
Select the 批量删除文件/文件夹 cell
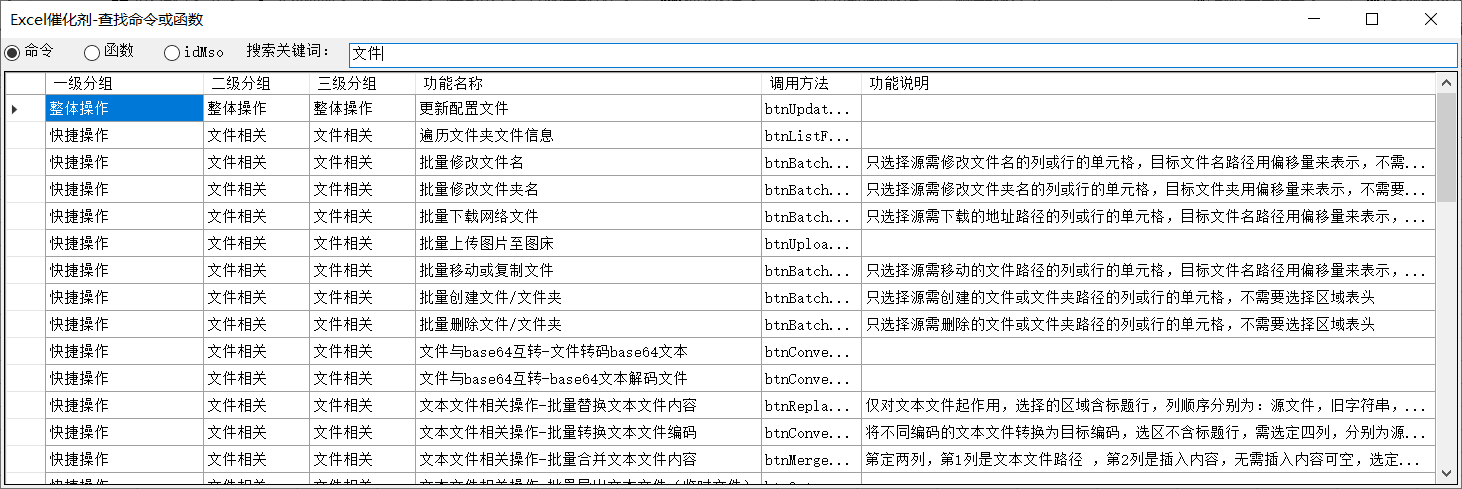coord(589,324)
